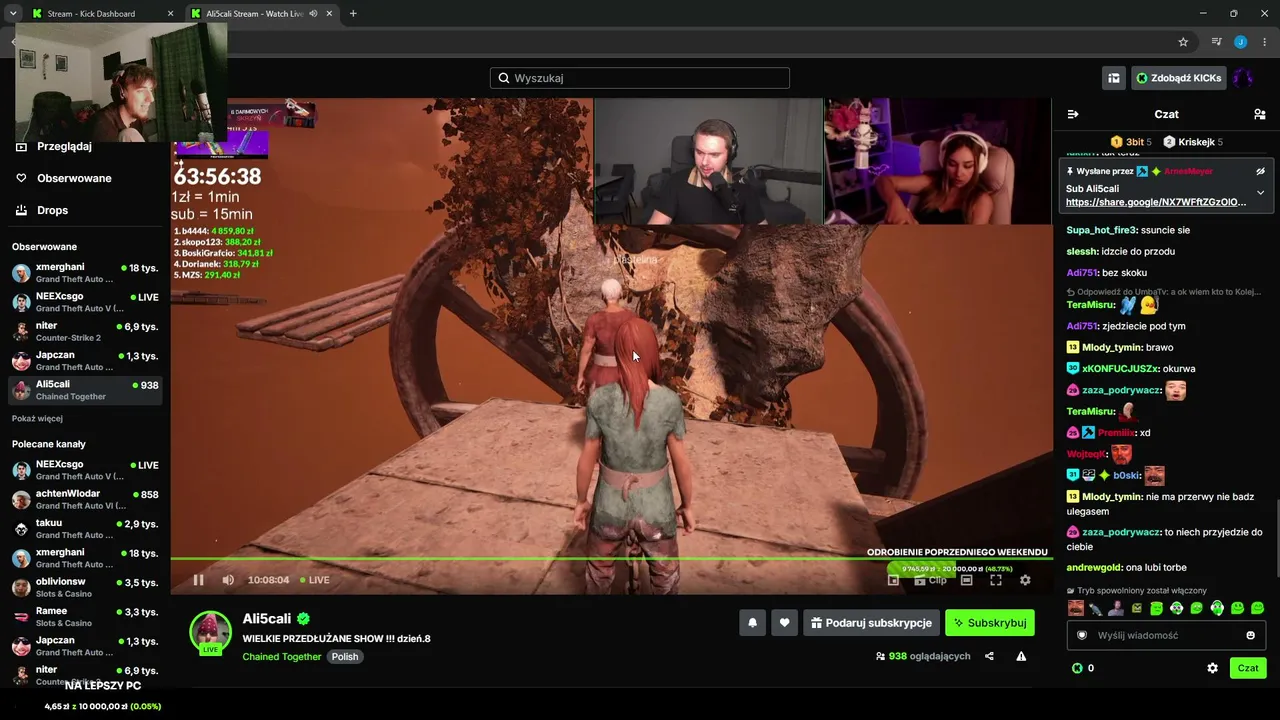
Task: Hide the pinned chat message
Action: [1260, 171]
